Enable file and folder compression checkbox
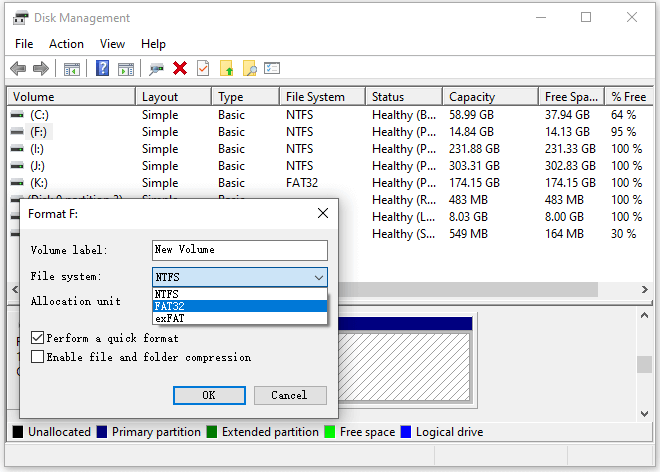 (37, 357)
